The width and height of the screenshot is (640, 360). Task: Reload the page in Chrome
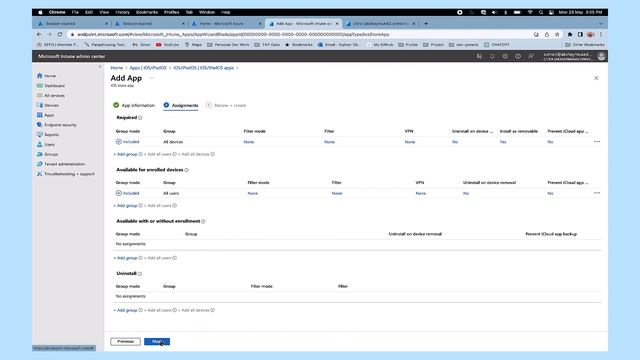click(60, 34)
